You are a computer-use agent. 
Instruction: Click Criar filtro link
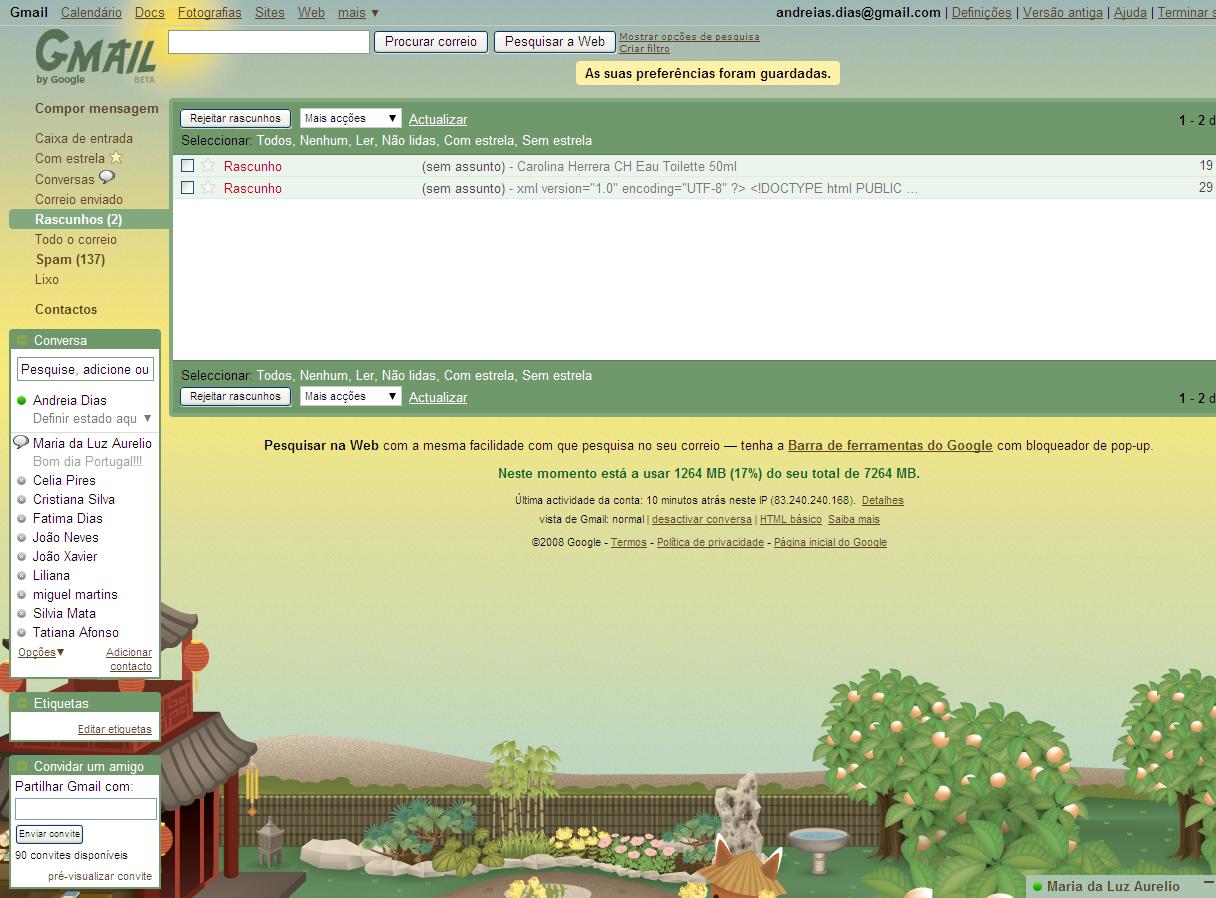(x=644, y=48)
